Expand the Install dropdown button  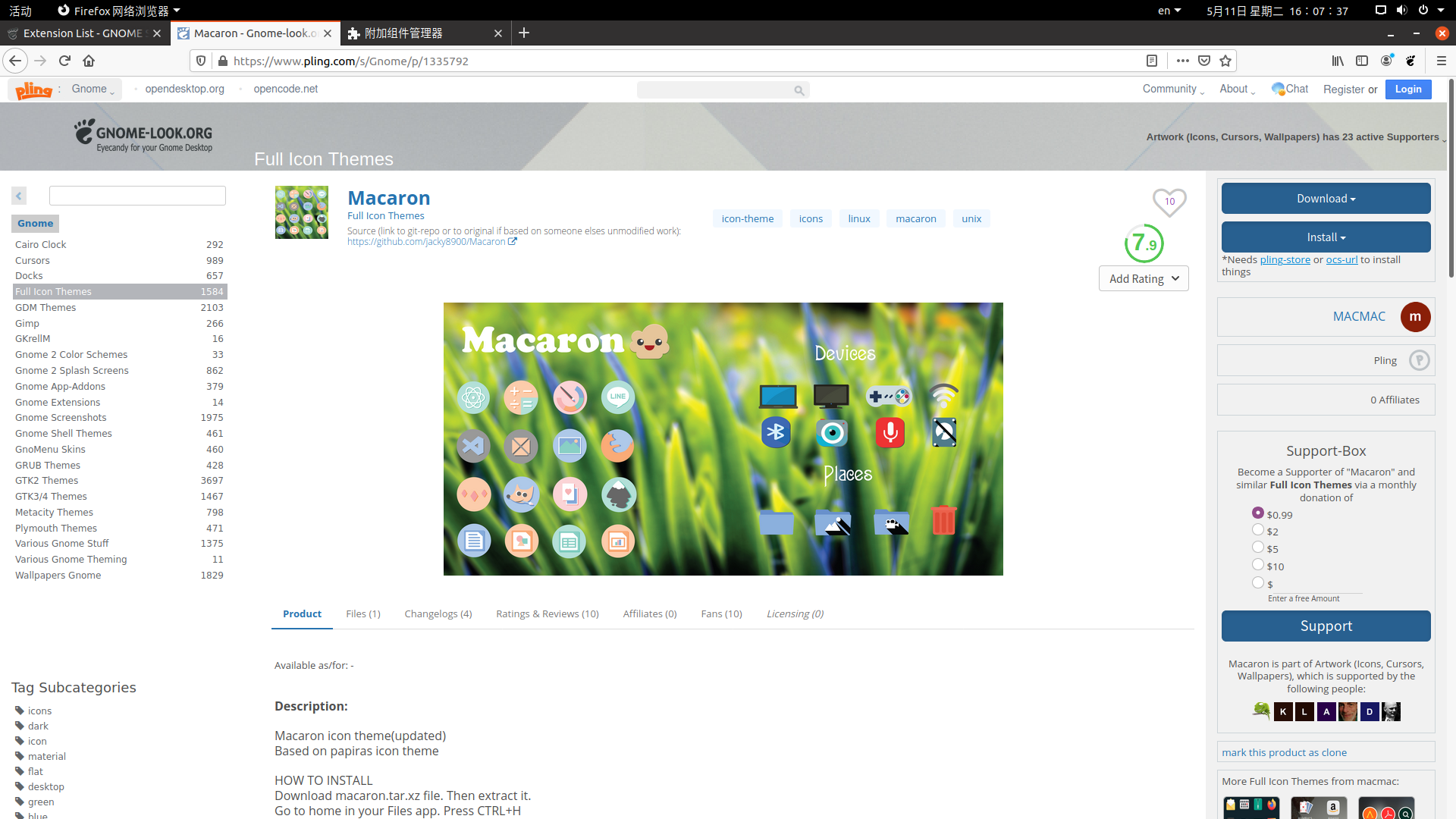click(x=1326, y=237)
